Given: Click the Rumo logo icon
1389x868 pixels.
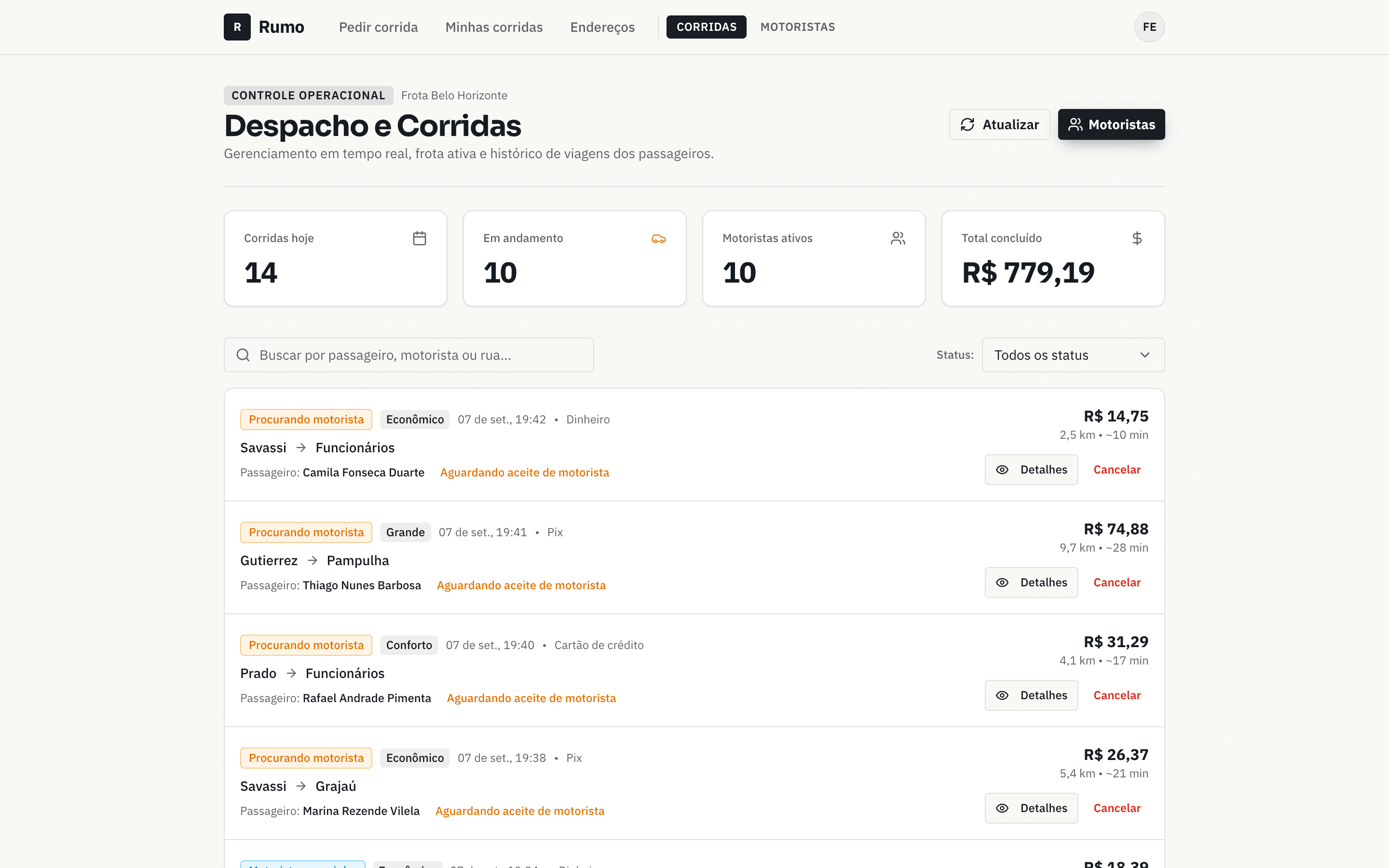Looking at the screenshot, I should [237, 27].
